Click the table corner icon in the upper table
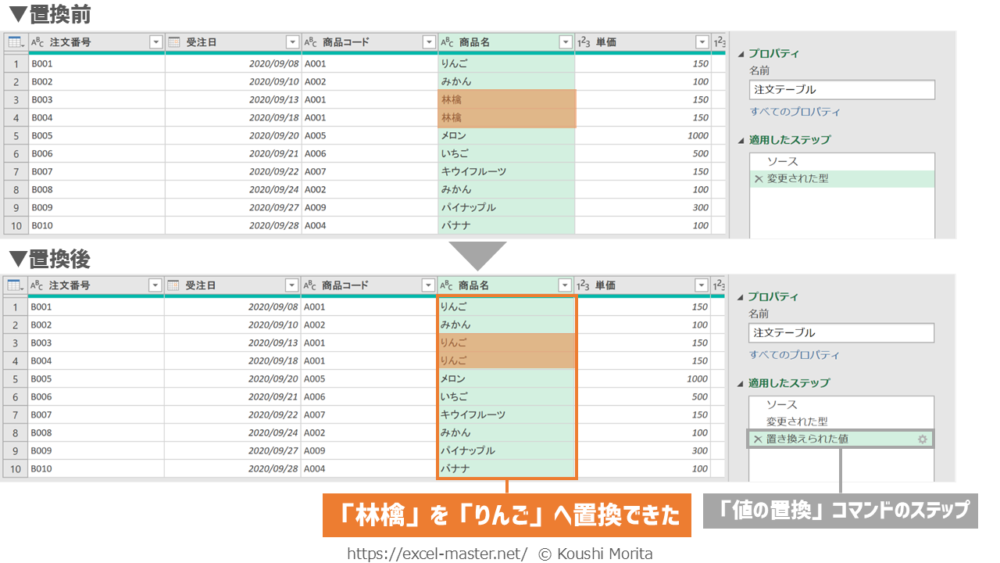The image size is (1000, 563). (x=15, y=42)
